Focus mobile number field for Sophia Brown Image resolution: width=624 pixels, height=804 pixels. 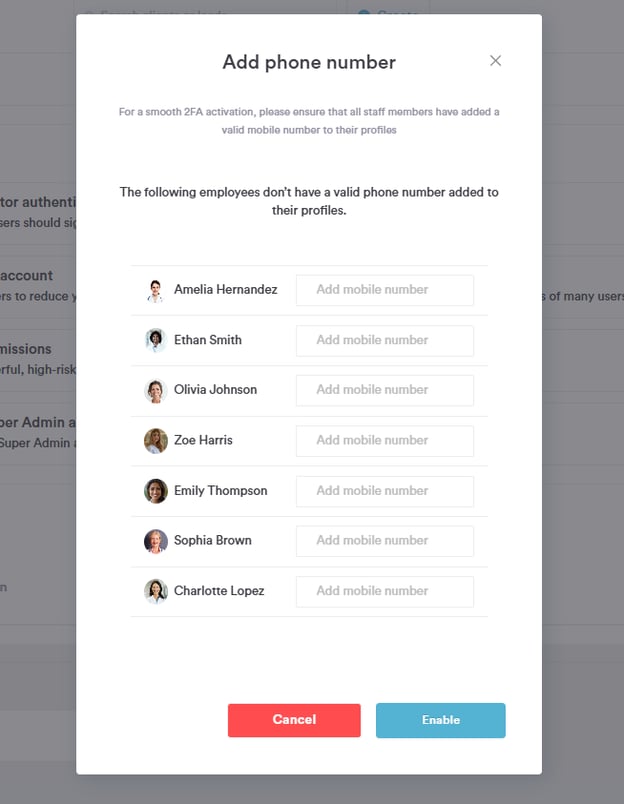coord(384,541)
